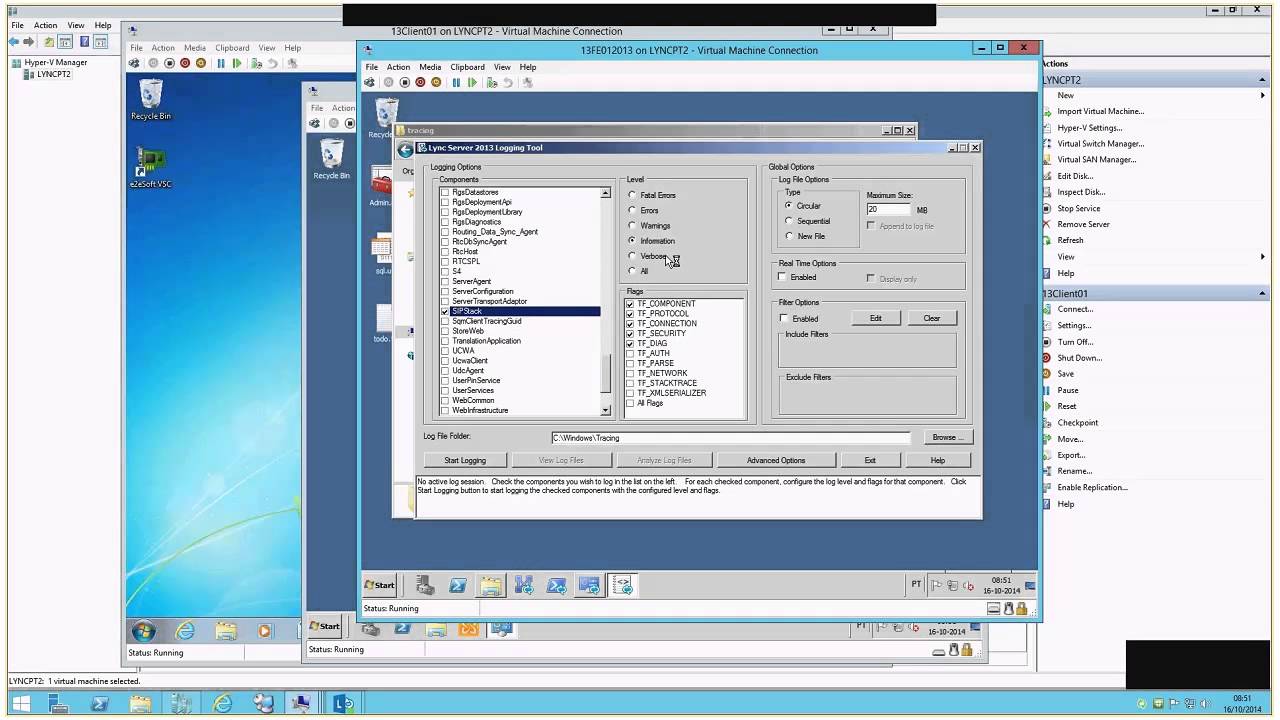
Task: Click filter Edit button
Action: click(875, 318)
